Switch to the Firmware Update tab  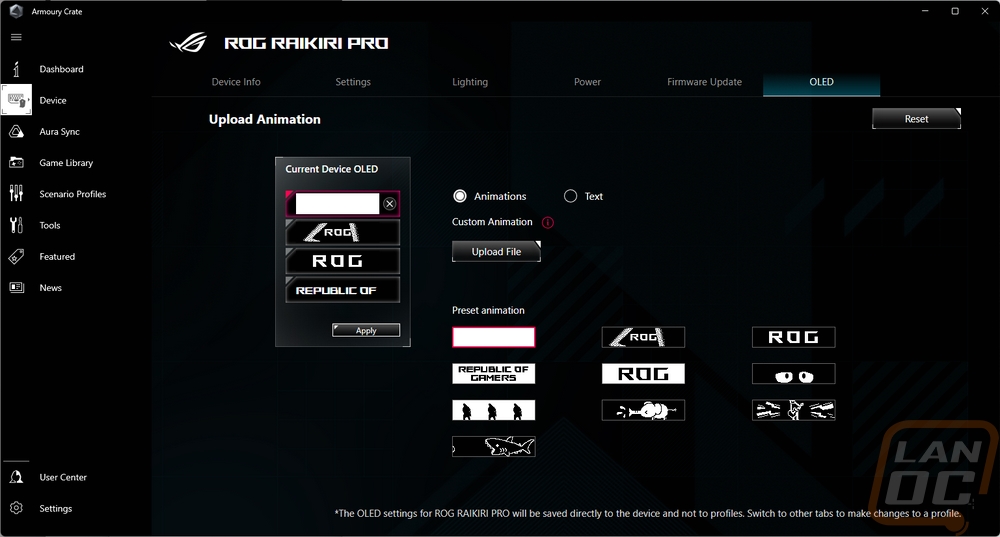click(704, 82)
